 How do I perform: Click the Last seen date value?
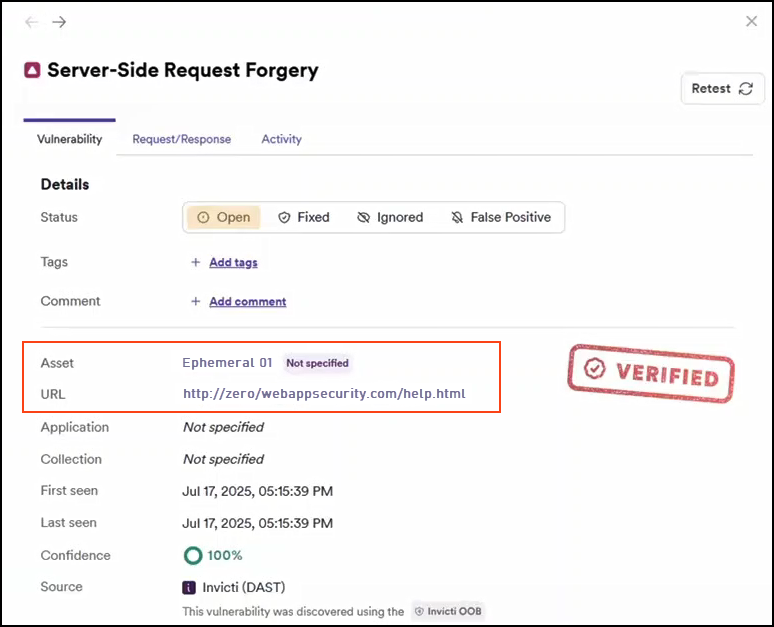pos(258,523)
